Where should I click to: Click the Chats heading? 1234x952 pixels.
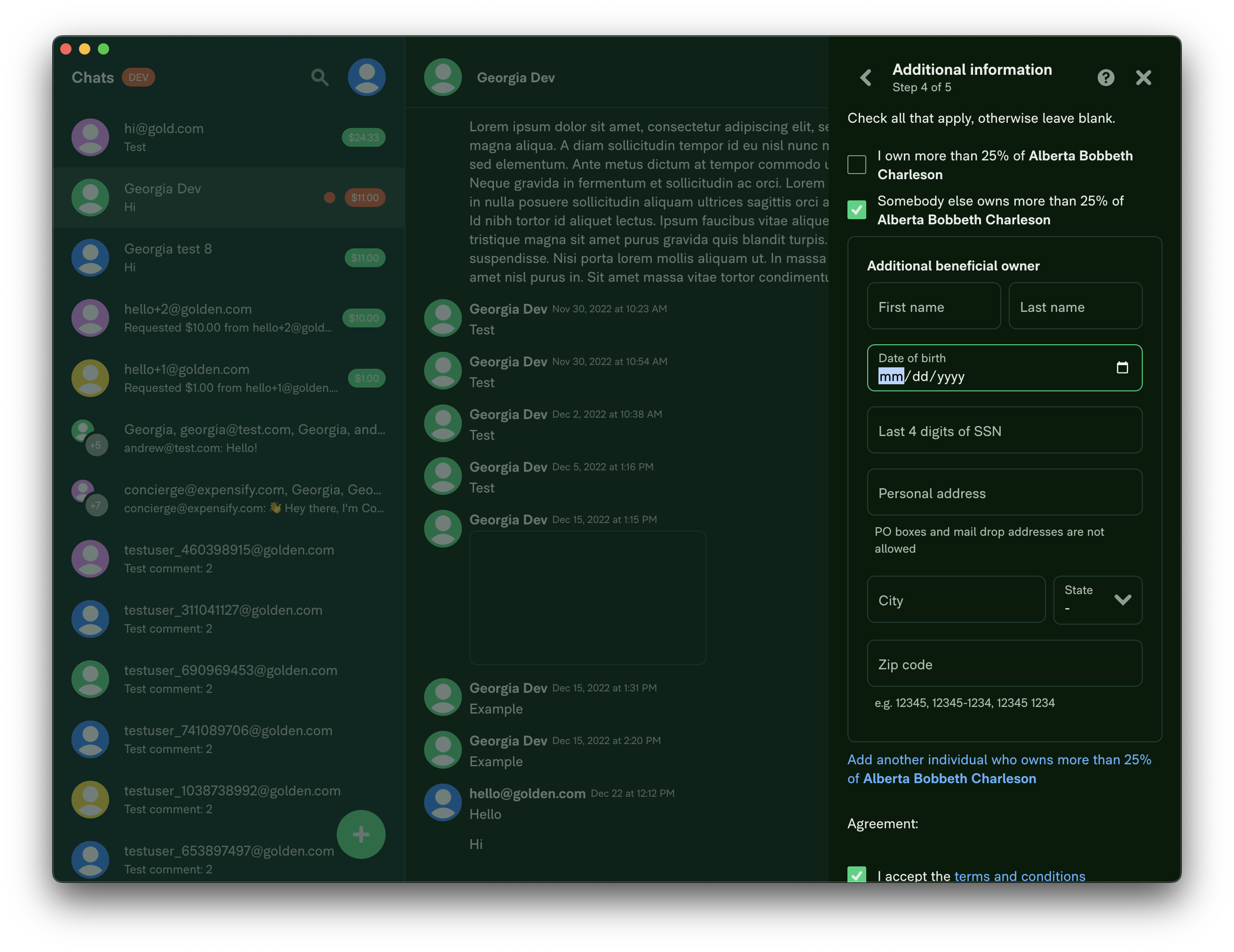pyautogui.click(x=93, y=78)
